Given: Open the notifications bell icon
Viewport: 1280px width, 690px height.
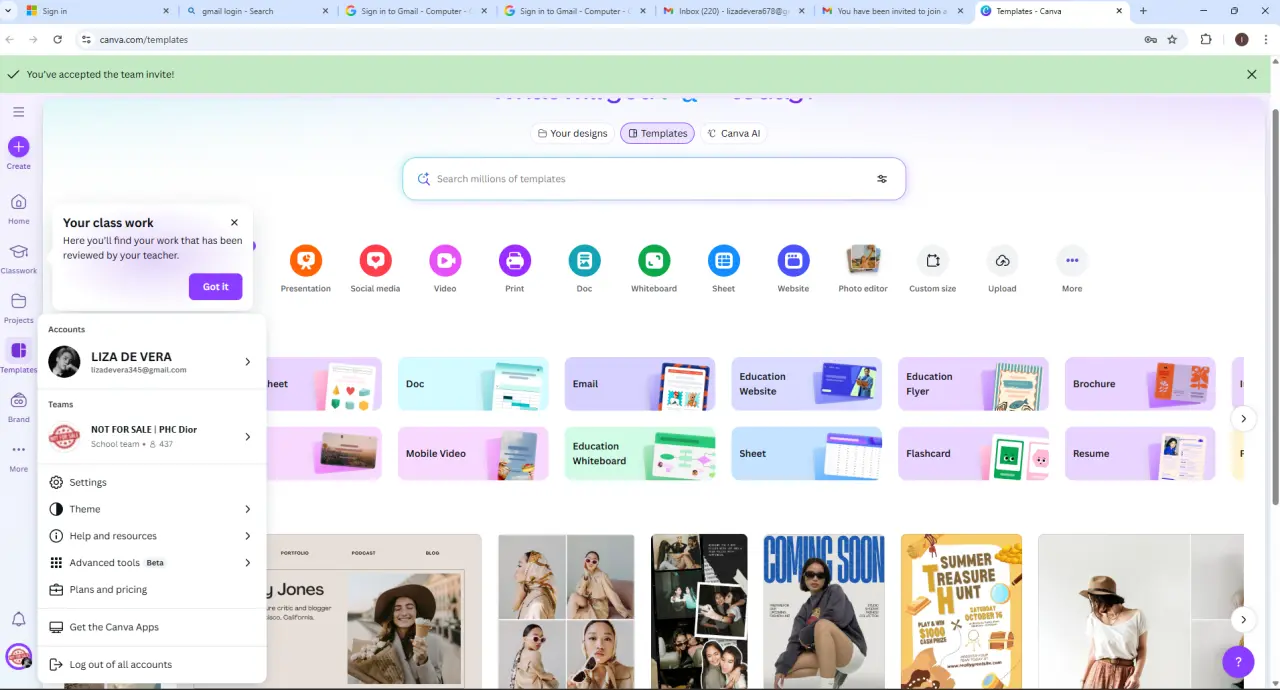Looking at the screenshot, I should [x=18, y=619].
